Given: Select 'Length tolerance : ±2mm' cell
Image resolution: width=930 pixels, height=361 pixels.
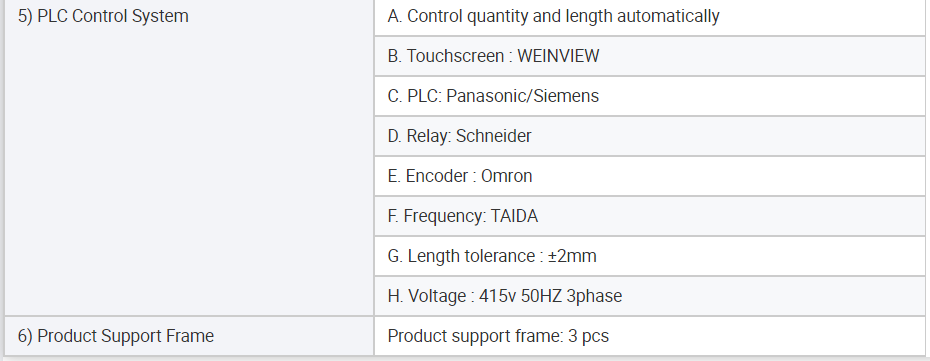Looking at the screenshot, I should tap(650, 256).
